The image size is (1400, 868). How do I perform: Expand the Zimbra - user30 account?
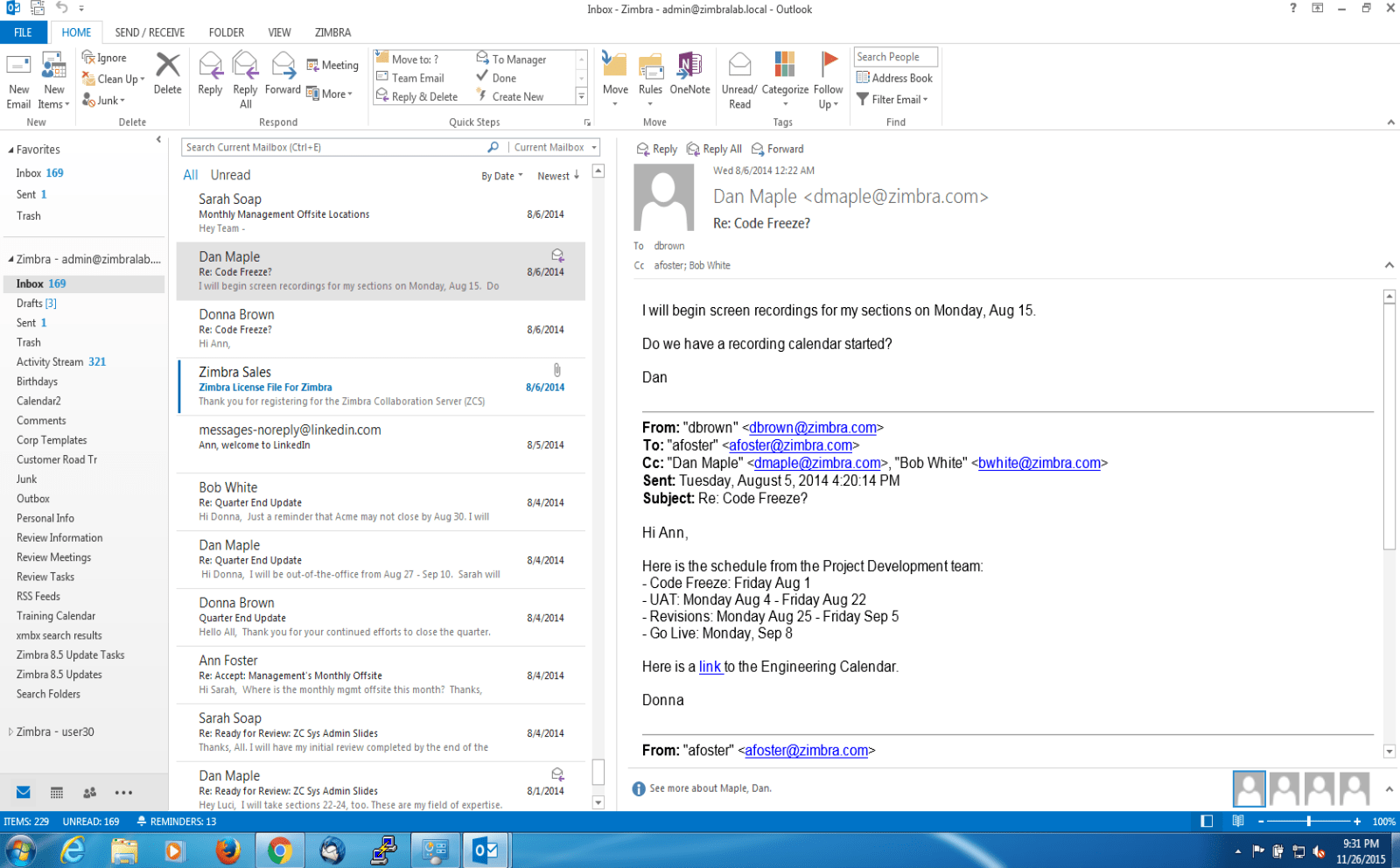tap(10, 731)
